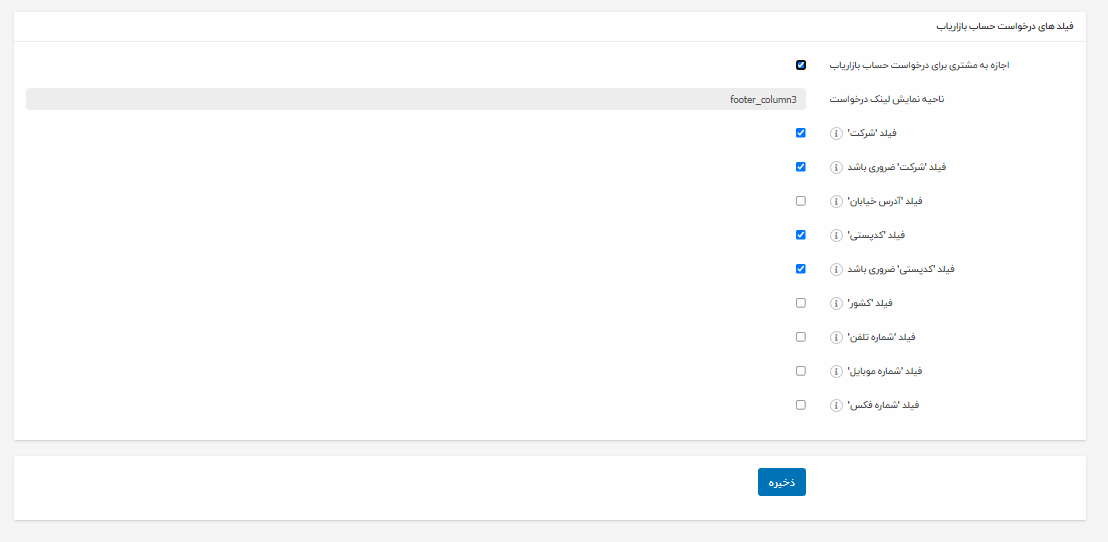Viewport: 1108px width, 542px height.
Task: Show info tooltip icon for 'کدپستی' field
Action: click(x=837, y=235)
